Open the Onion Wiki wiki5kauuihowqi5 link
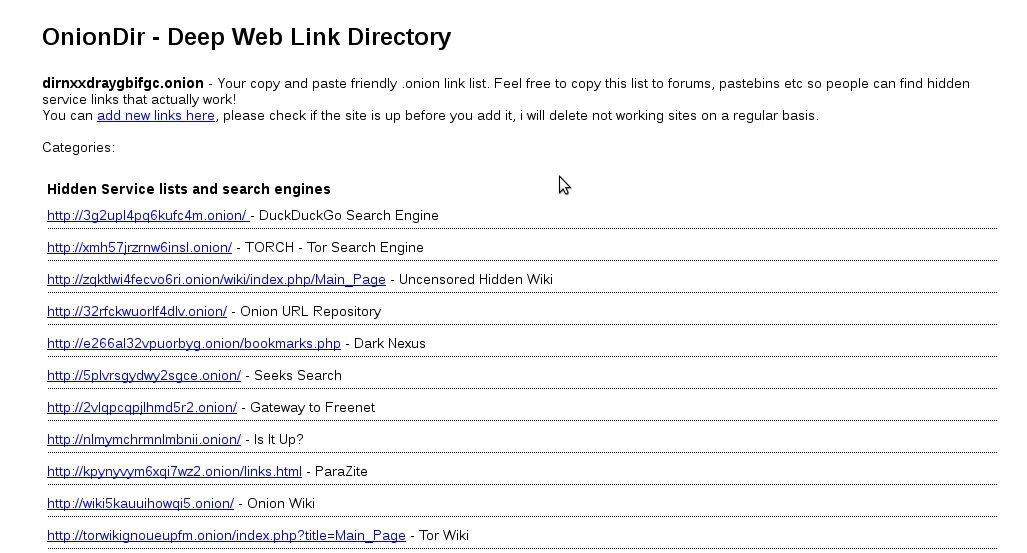Screen dimensions: 1027x553 (140, 504)
